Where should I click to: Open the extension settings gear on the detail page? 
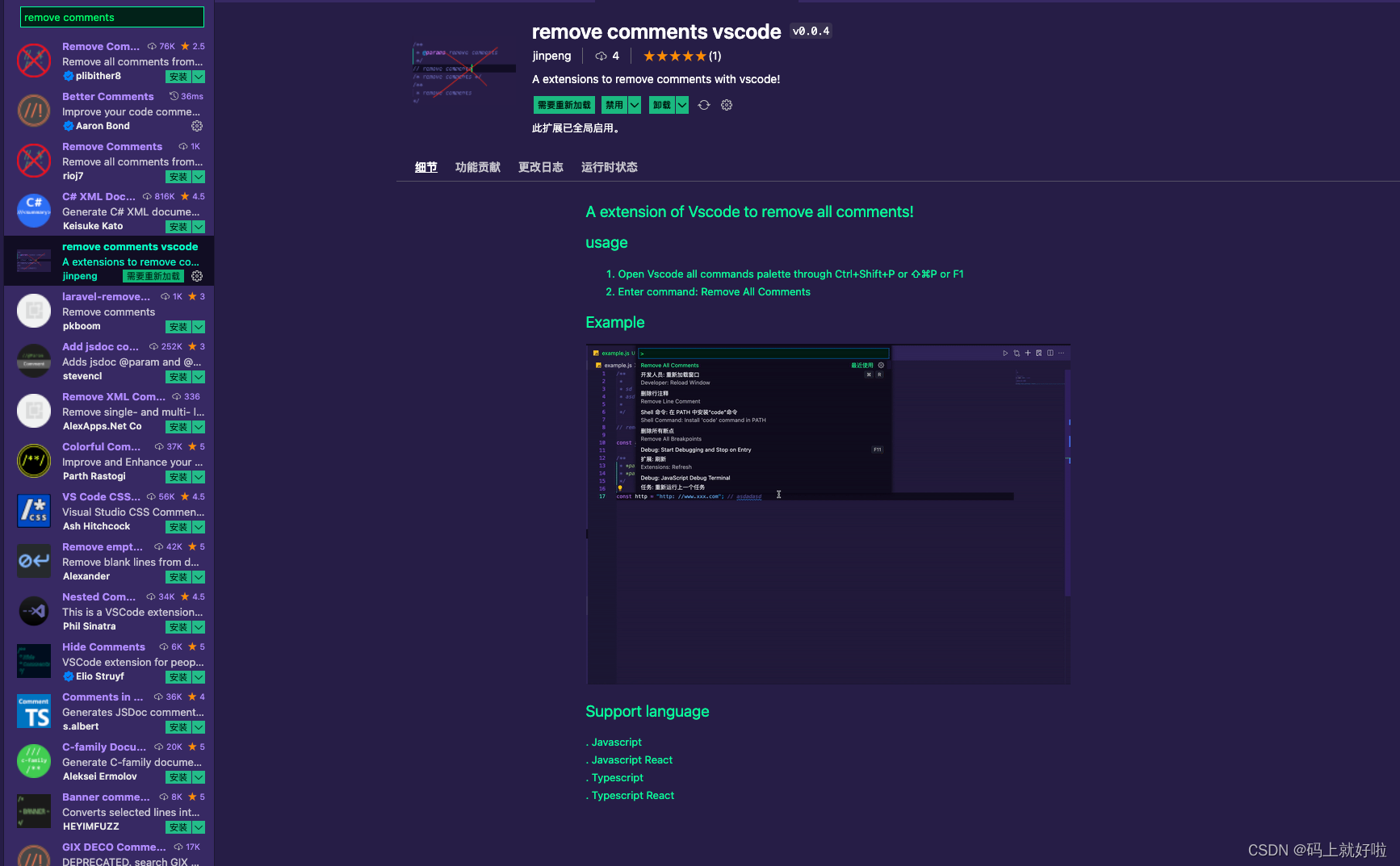[726, 105]
